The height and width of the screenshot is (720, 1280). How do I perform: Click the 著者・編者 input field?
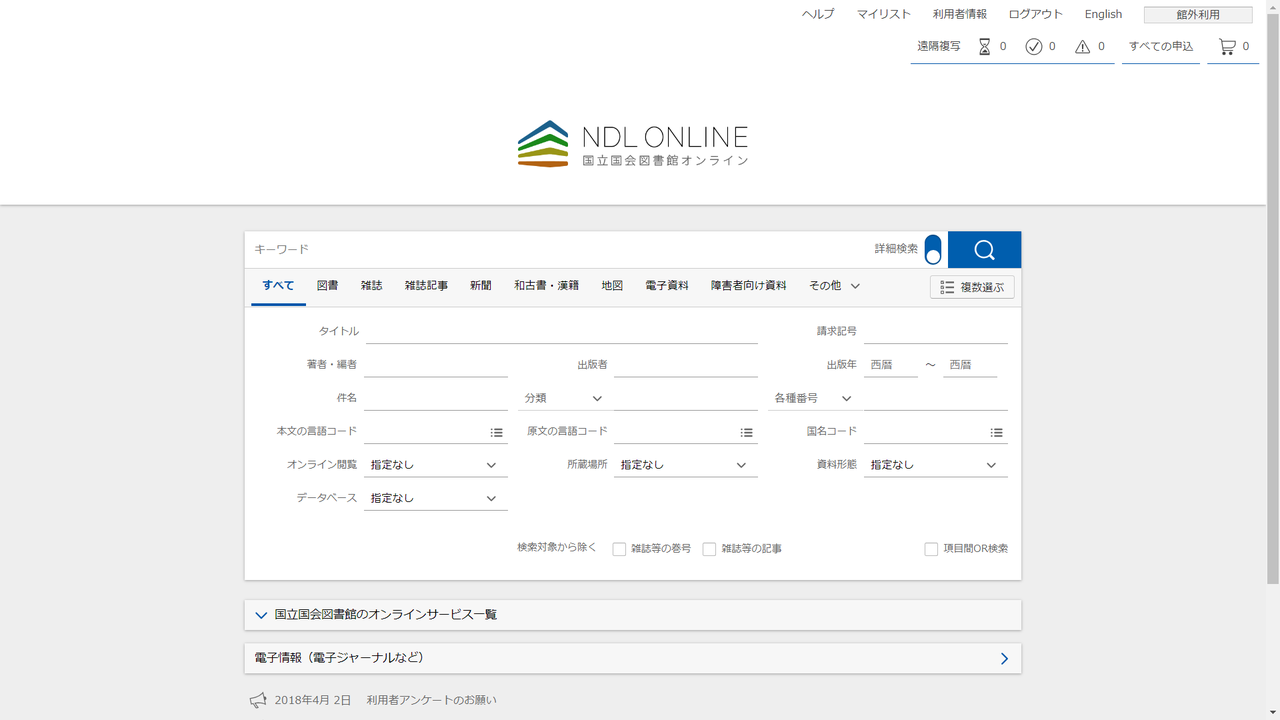(436, 365)
